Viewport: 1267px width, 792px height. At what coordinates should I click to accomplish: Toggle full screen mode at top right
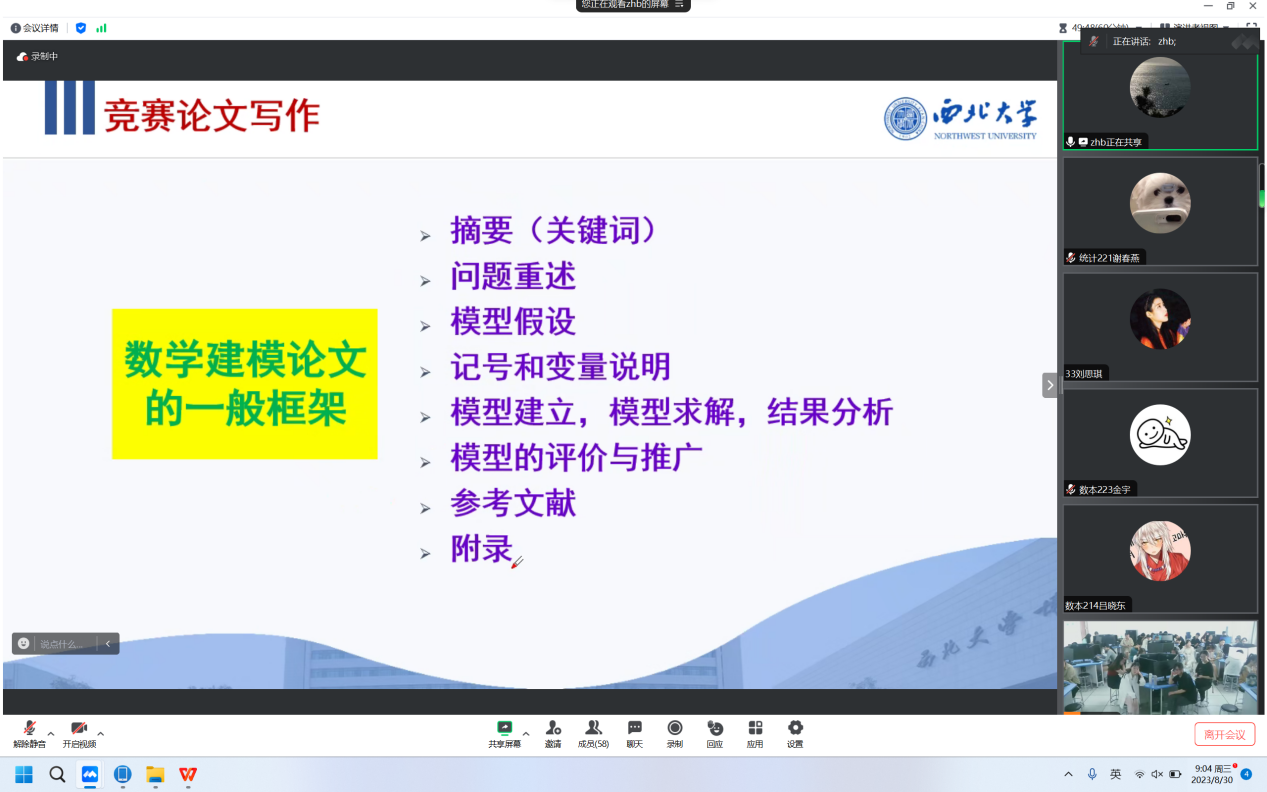[1251, 28]
